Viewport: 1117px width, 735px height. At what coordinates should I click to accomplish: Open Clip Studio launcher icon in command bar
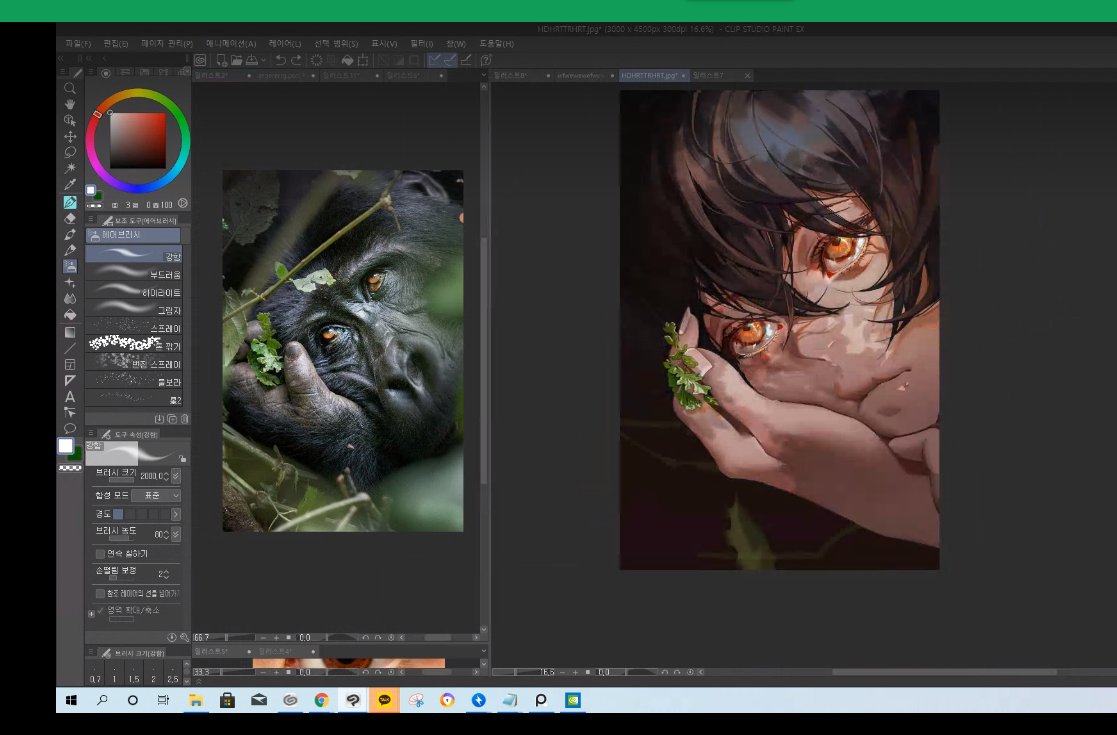[x=201, y=60]
